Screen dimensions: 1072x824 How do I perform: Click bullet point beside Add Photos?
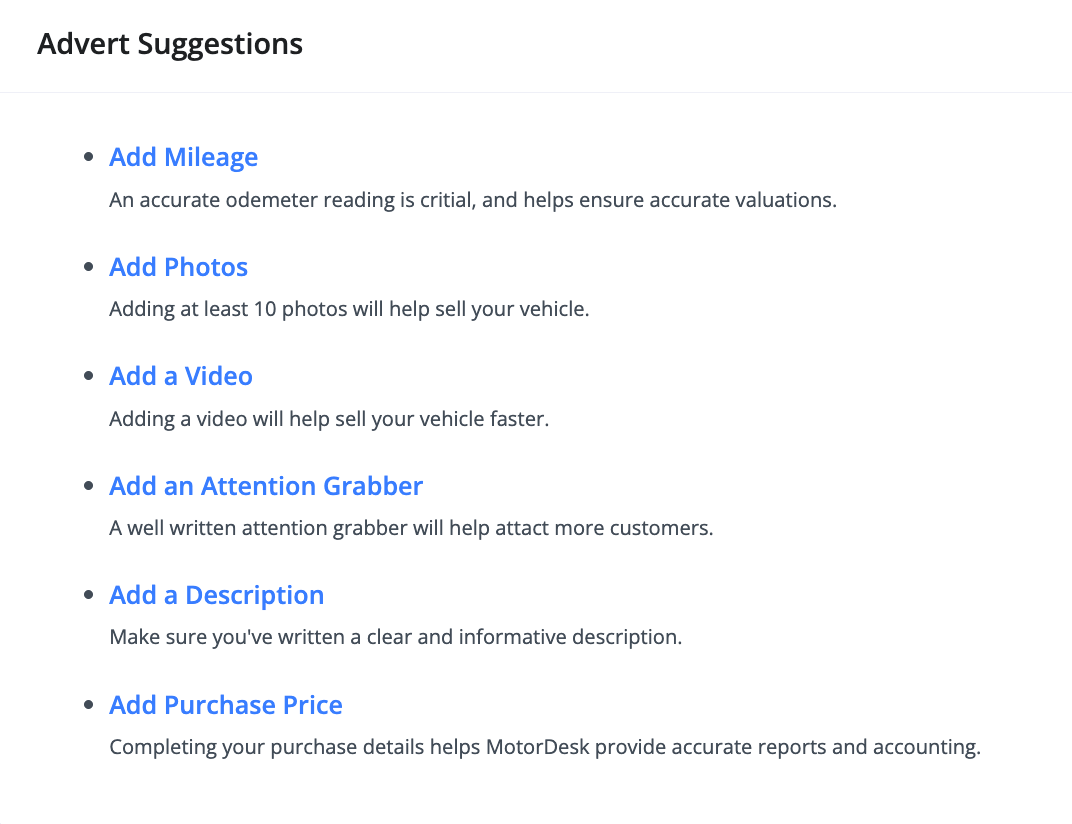(x=88, y=267)
